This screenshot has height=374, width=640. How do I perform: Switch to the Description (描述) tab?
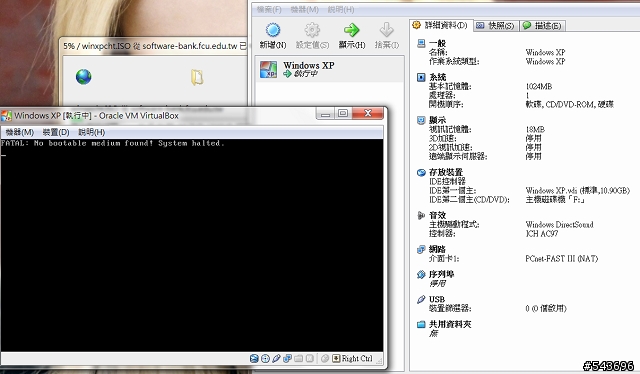click(x=542, y=26)
